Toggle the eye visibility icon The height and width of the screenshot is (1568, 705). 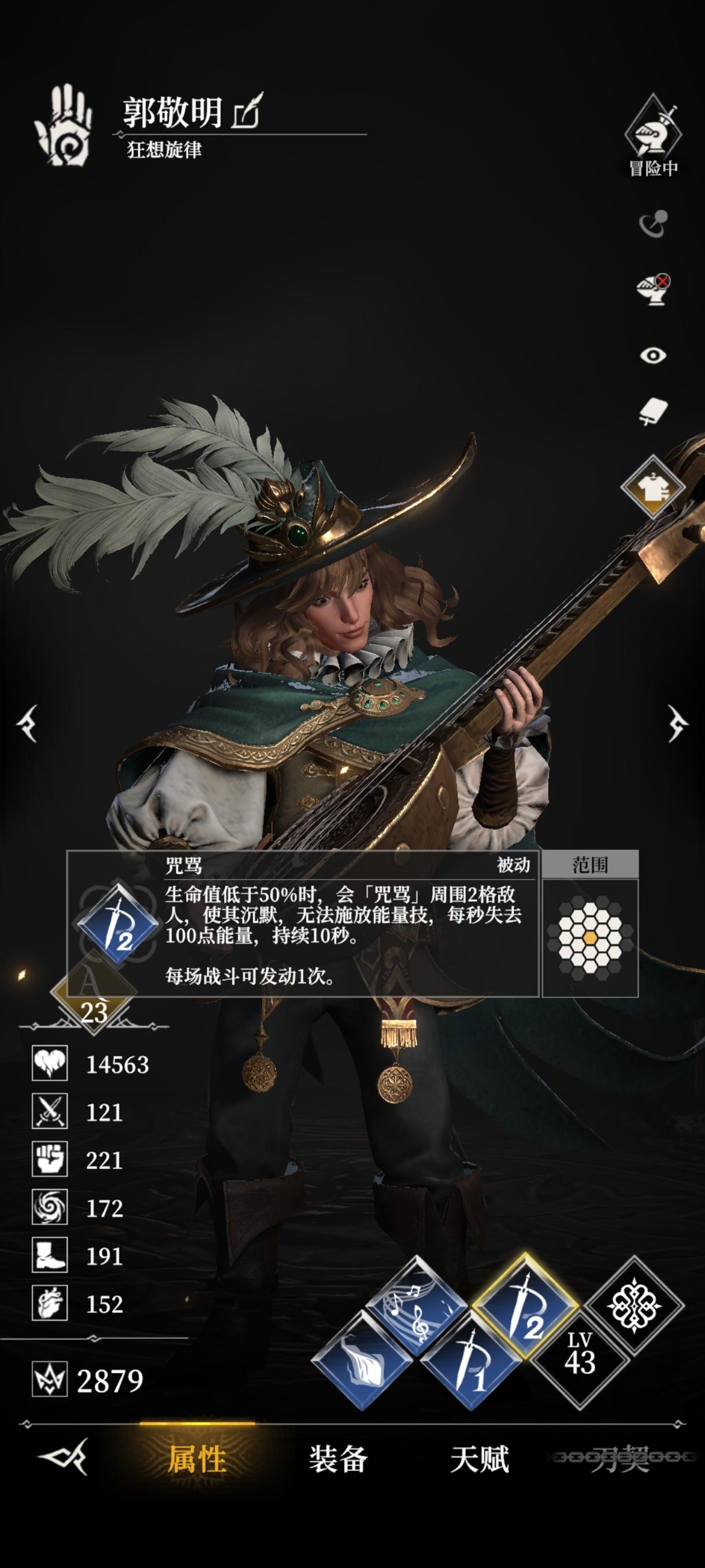point(652,355)
